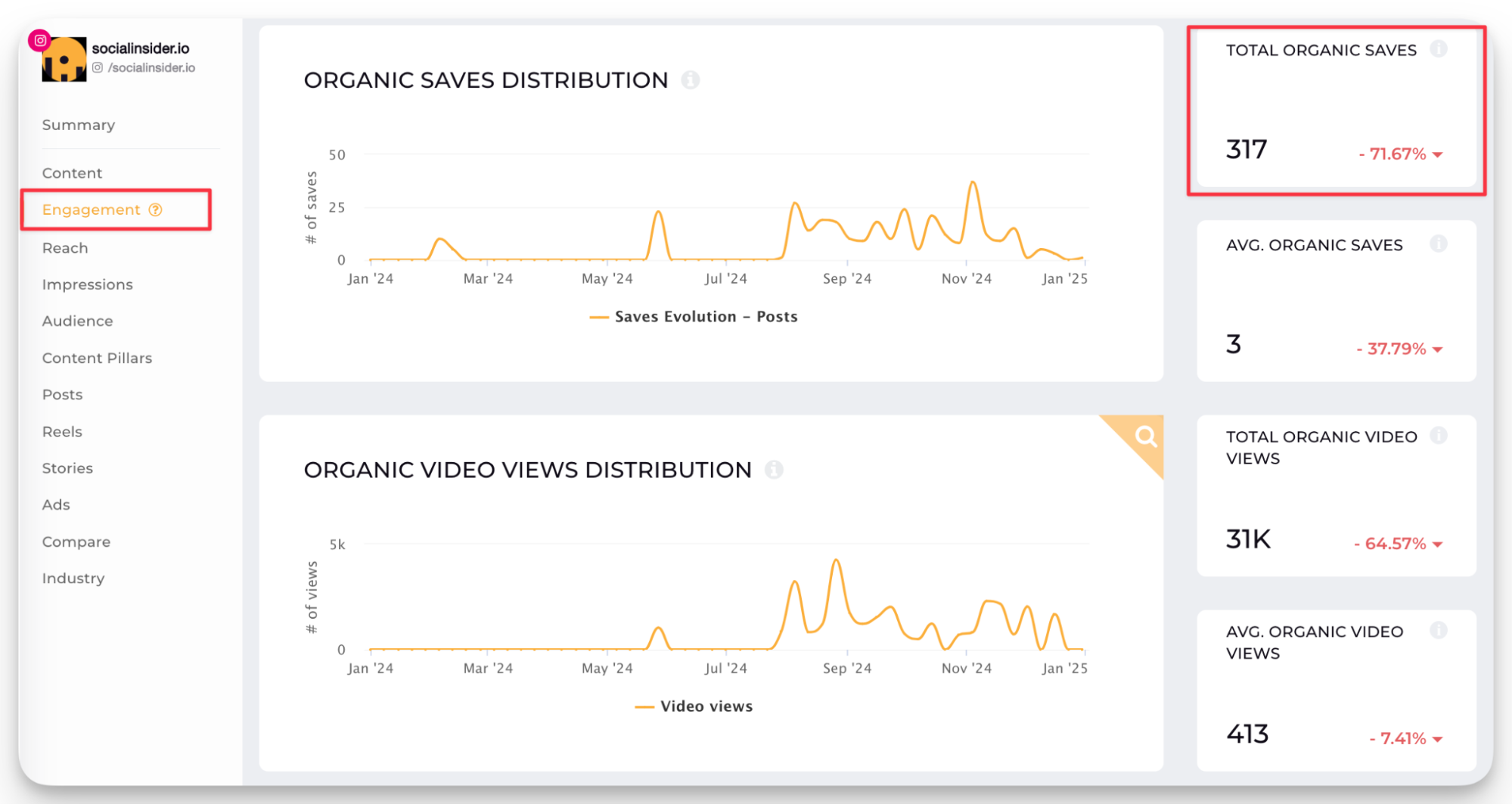Open the socialinsider.io profile avatar
Image resolution: width=1512 pixels, height=804 pixels.
64,59
